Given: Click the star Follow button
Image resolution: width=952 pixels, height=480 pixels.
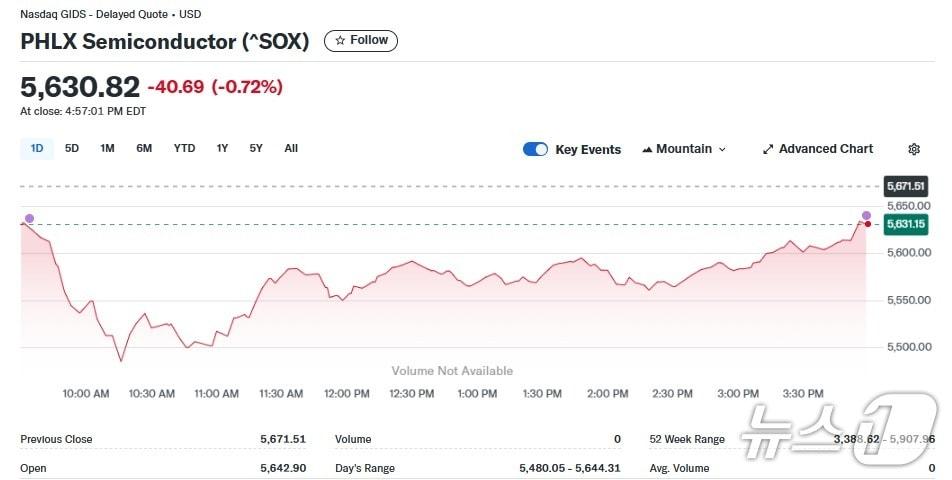Looking at the screenshot, I should [x=361, y=41].
